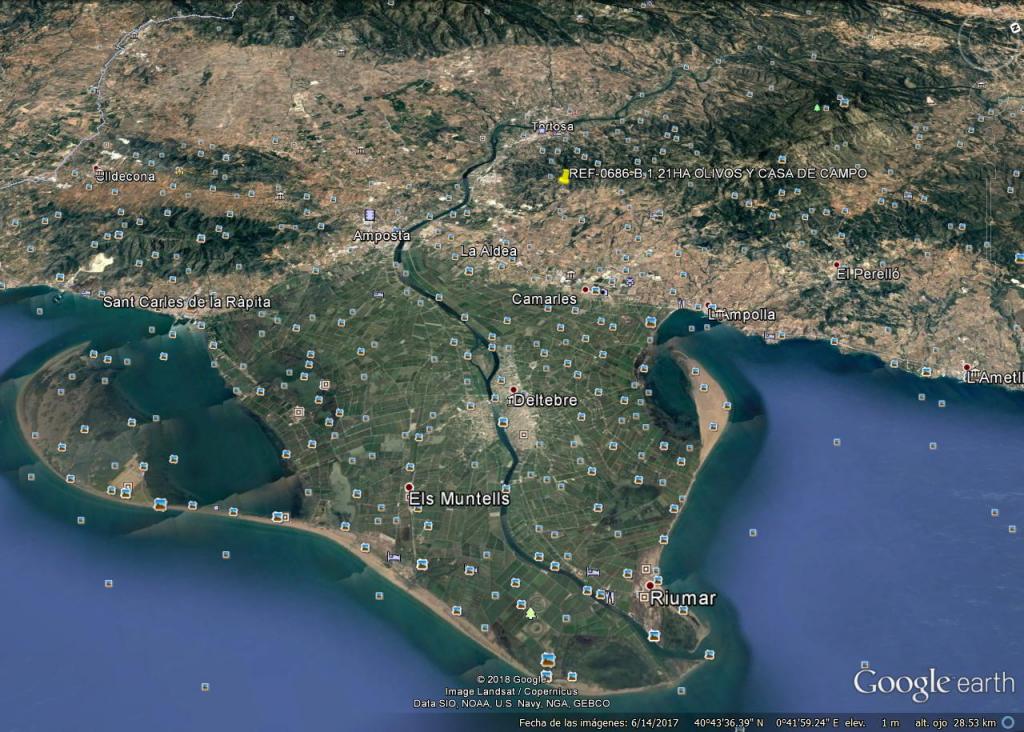Image resolution: width=1024 pixels, height=732 pixels.
Task: Click the imagery date 6/14/2017 in status bar
Action: coord(654,723)
